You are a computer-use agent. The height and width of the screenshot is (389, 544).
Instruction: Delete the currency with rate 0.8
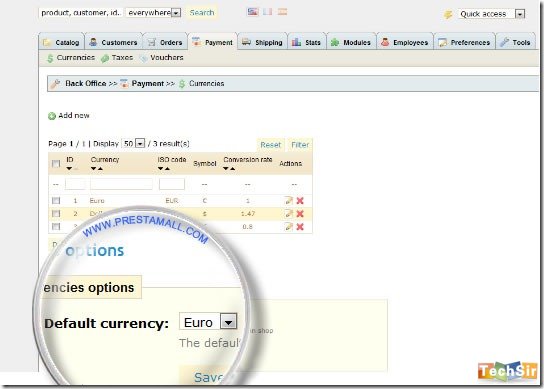coord(300,227)
